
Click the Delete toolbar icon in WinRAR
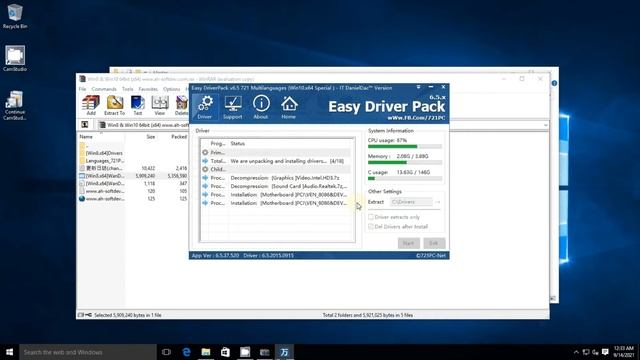(181, 106)
